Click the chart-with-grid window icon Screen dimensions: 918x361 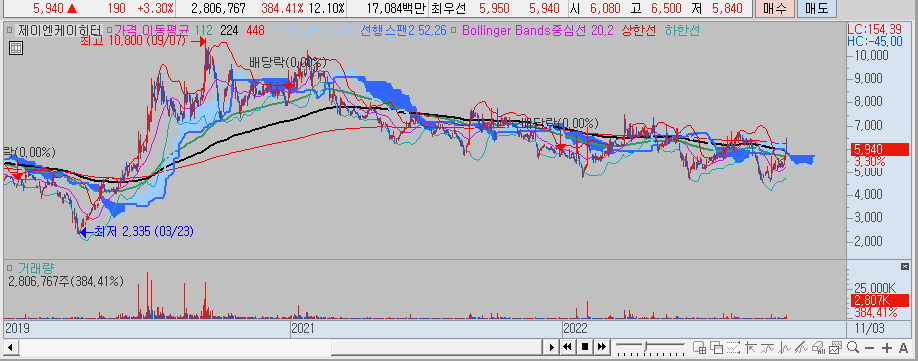pos(699,348)
